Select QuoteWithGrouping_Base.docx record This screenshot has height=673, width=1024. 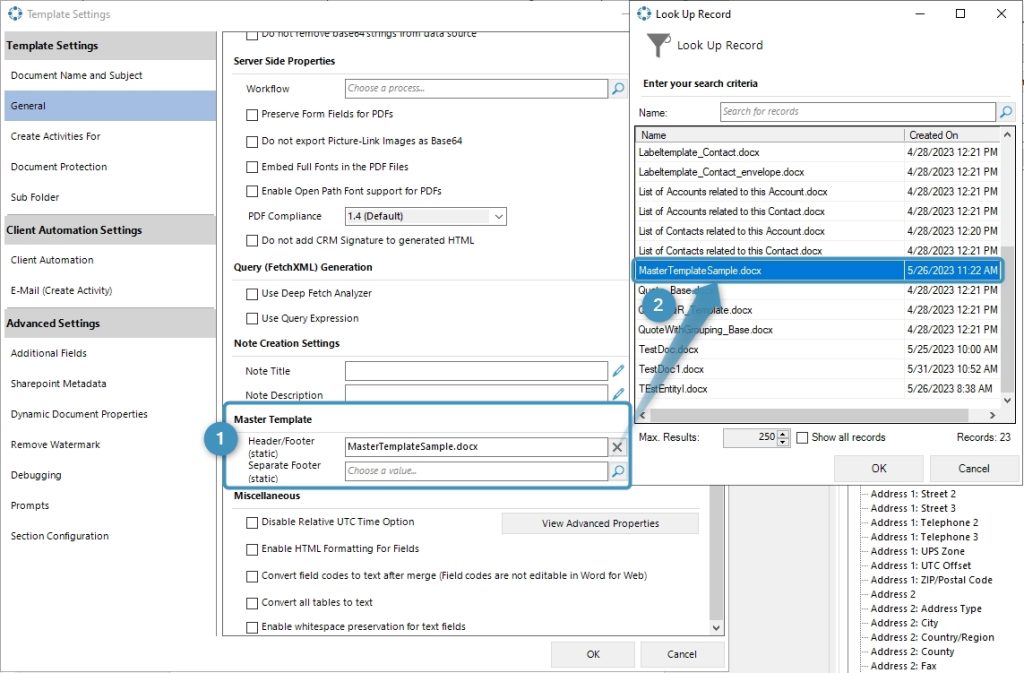(x=818, y=330)
